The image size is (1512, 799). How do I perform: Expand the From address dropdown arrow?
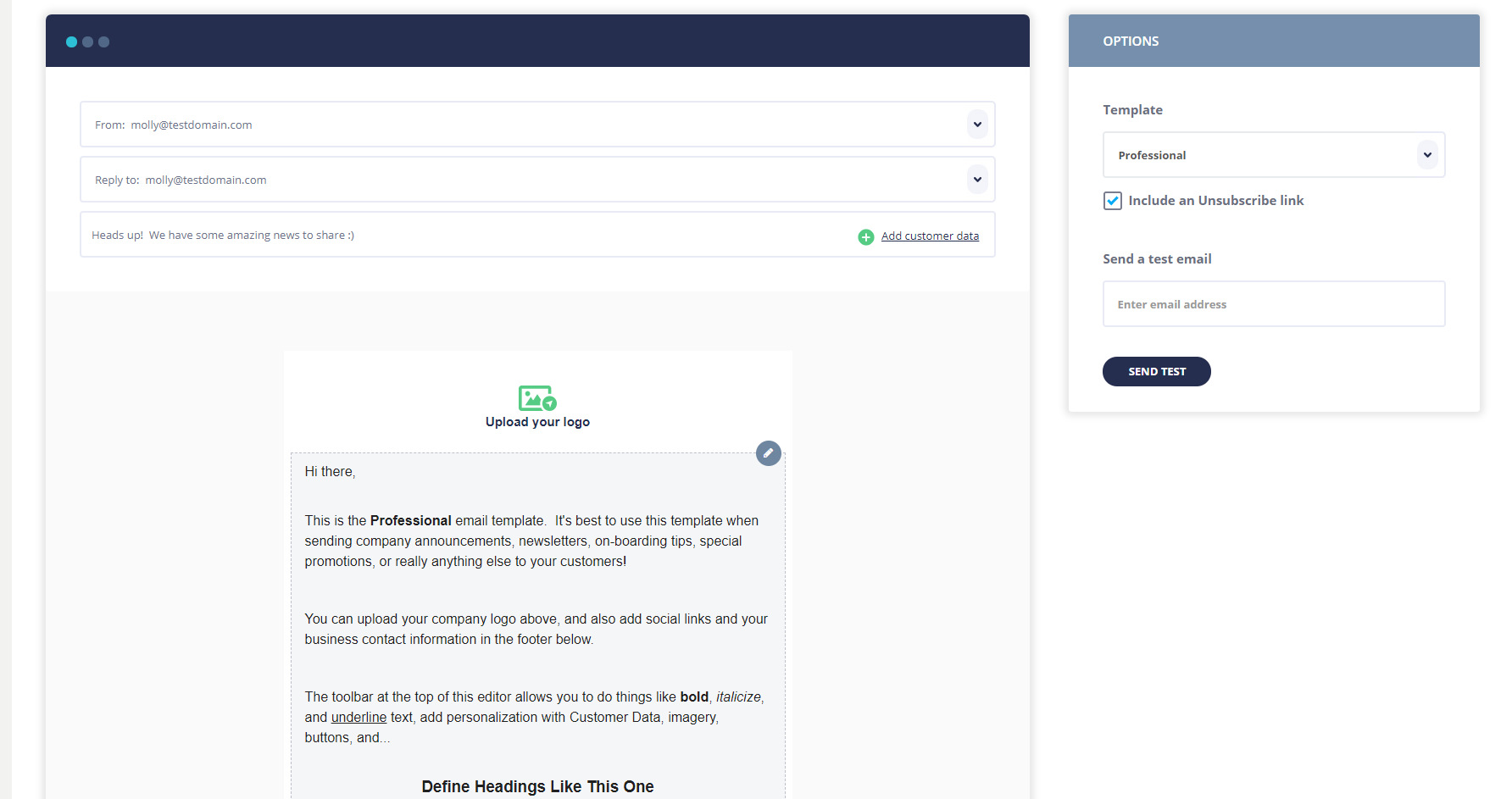[x=977, y=125]
